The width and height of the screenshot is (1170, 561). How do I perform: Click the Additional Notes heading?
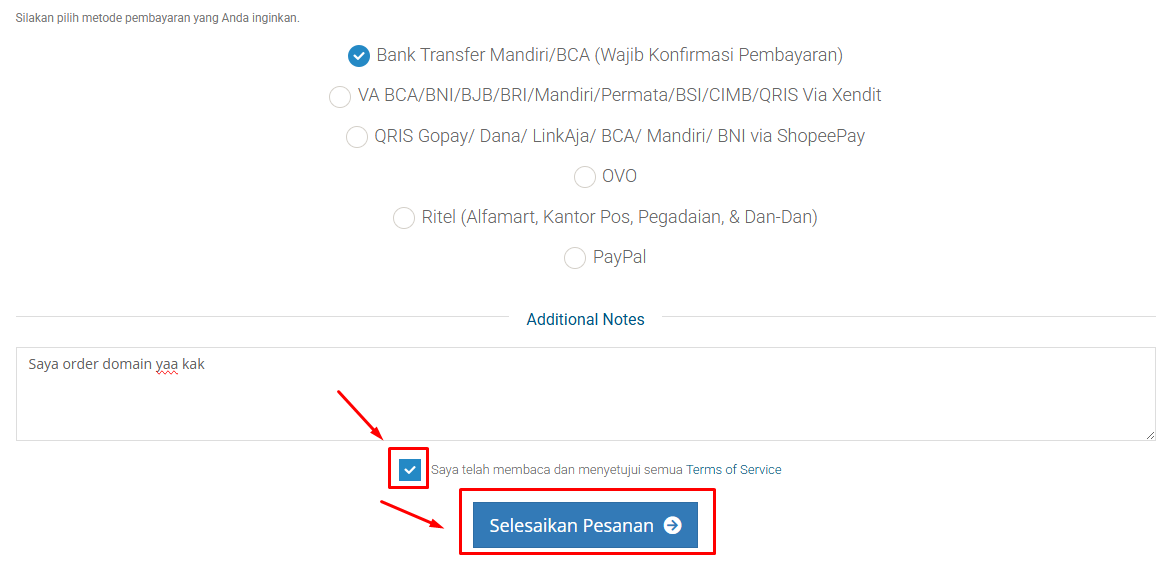(x=585, y=320)
